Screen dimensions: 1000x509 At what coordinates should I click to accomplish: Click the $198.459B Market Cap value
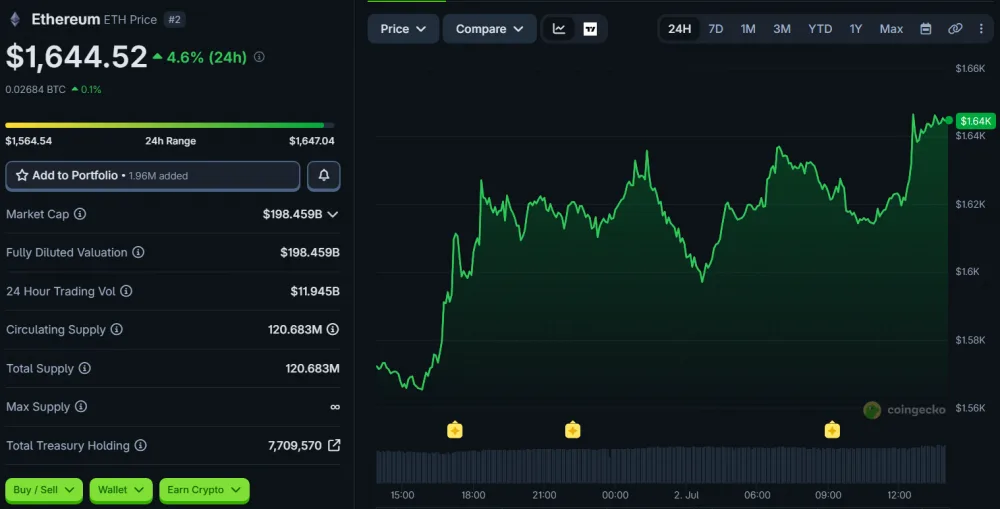pyautogui.click(x=292, y=214)
